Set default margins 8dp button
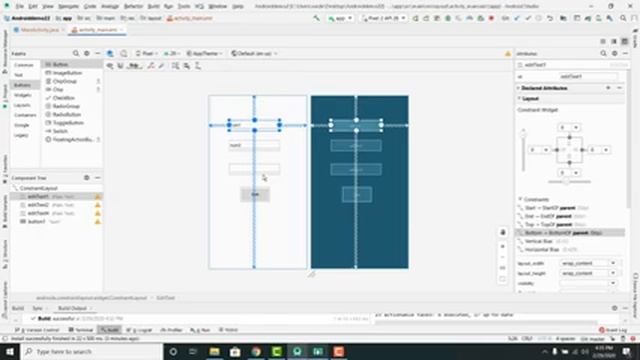 click(x=134, y=66)
